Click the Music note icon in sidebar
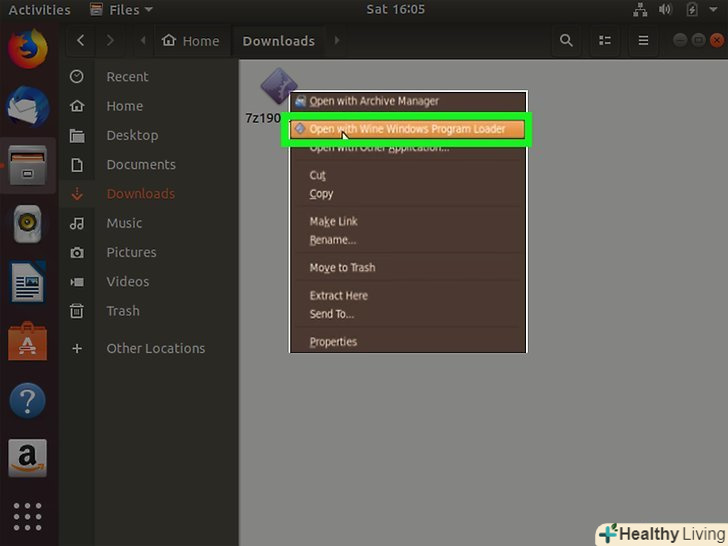 [77, 223]
